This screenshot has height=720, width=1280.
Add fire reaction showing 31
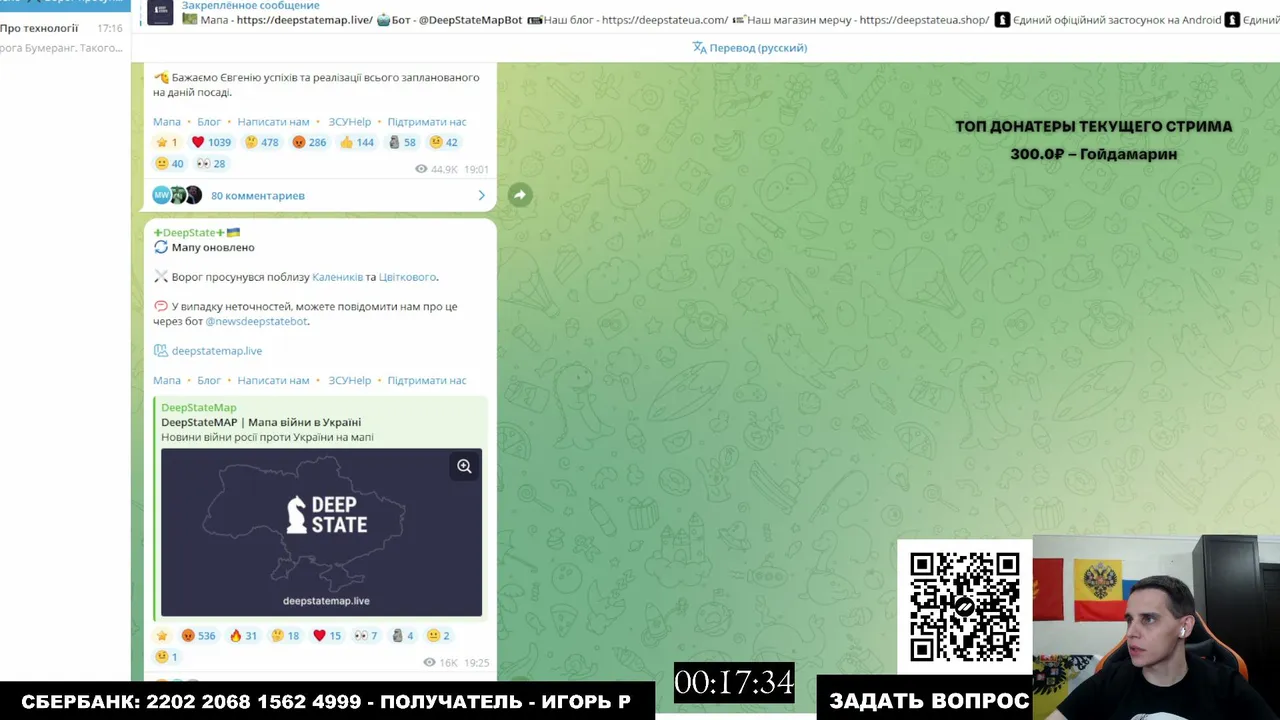pyautogui.click(x=244, y=635)
